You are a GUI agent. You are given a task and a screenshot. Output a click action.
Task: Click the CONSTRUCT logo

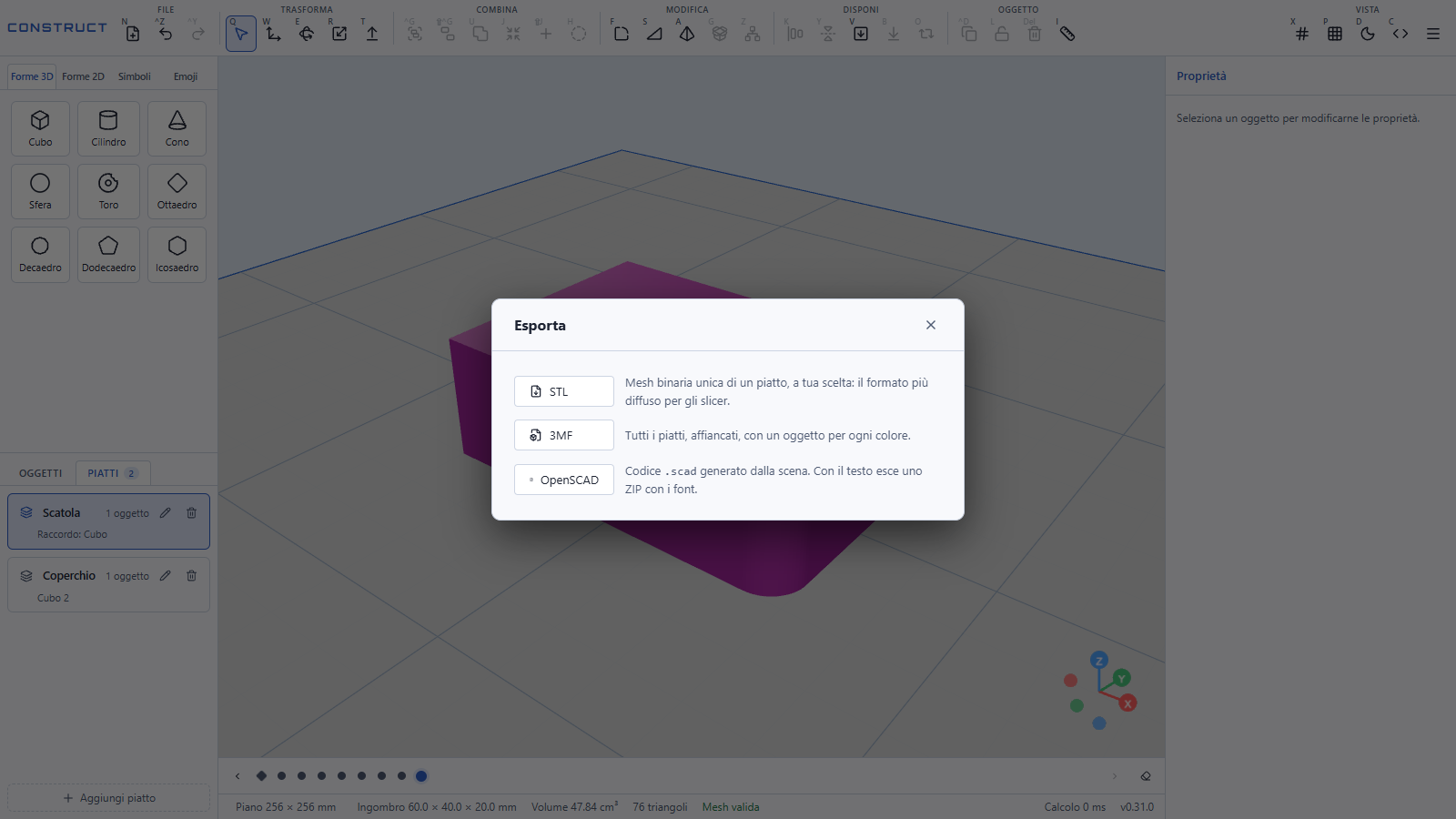(57, 27)
